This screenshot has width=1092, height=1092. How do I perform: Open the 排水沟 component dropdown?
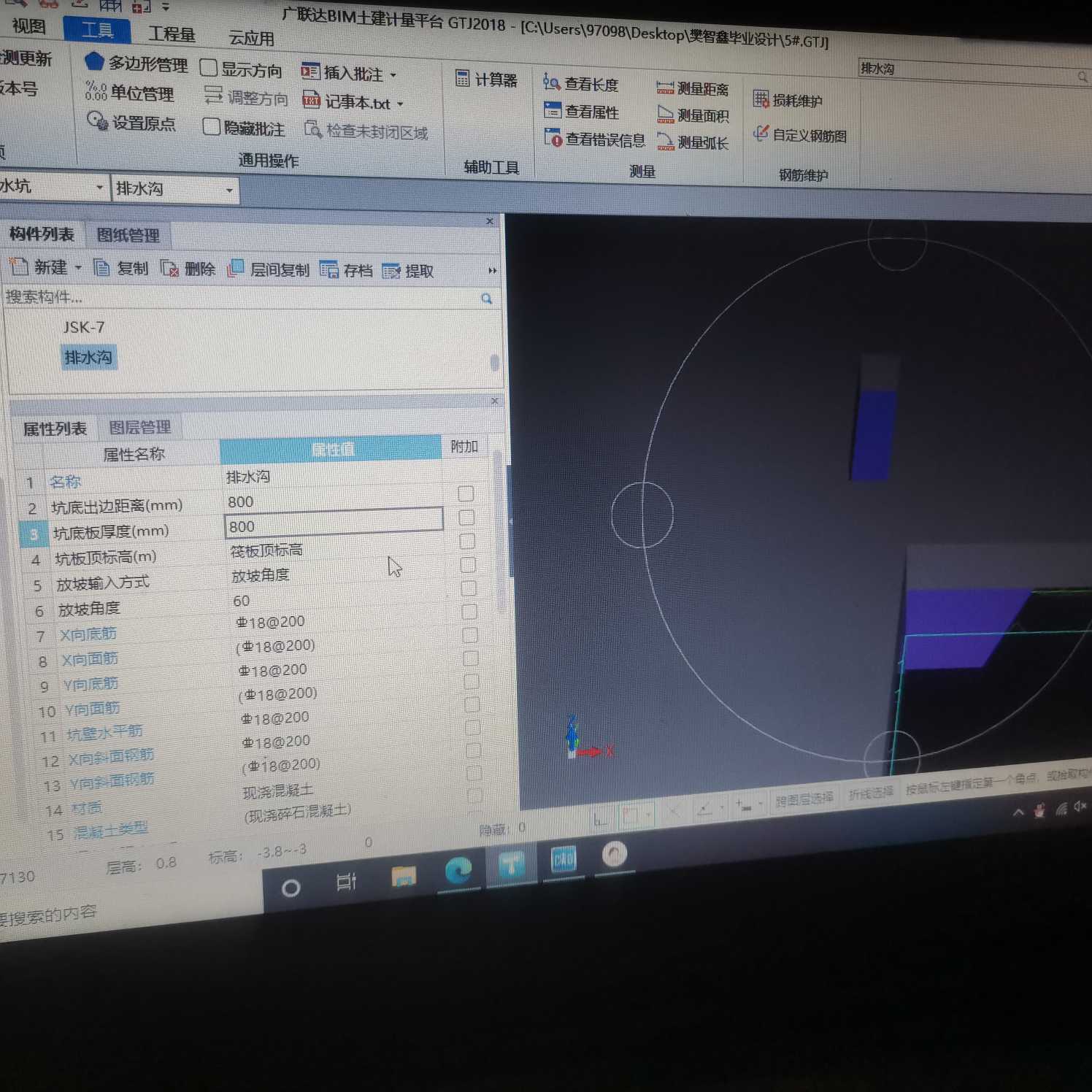tap(229, 191)
